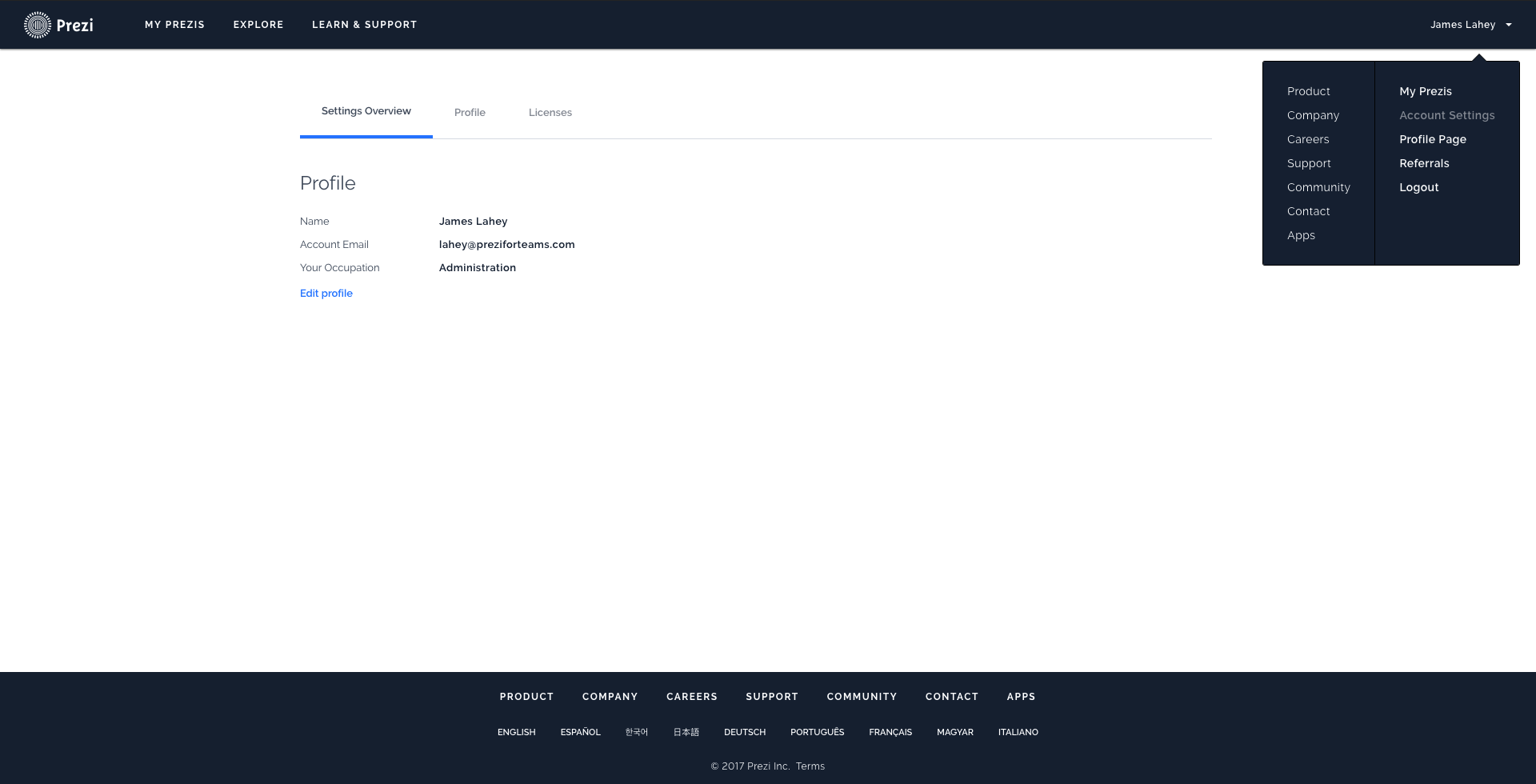Switch language to Deutsch in footer
Screen dimensions: 1536x784
click(744, 732)
